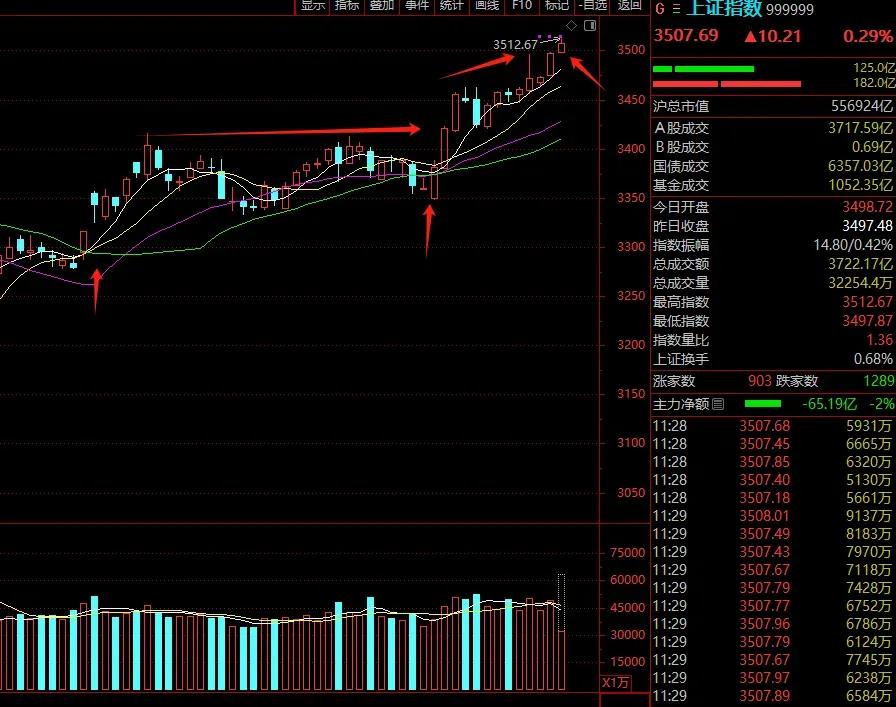Screen dimensions: 896x707
Task: Click the green 主力净额 bar indicator
Action: pos(763,404)
